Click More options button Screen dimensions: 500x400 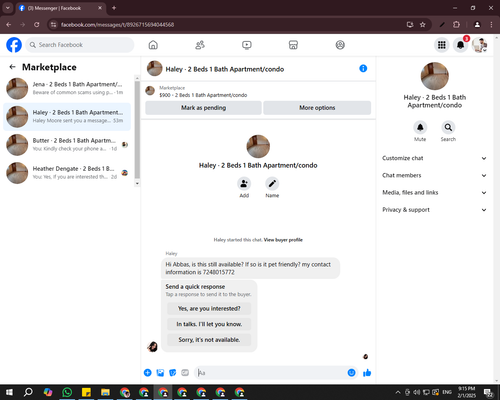click(x=317, y=108)
